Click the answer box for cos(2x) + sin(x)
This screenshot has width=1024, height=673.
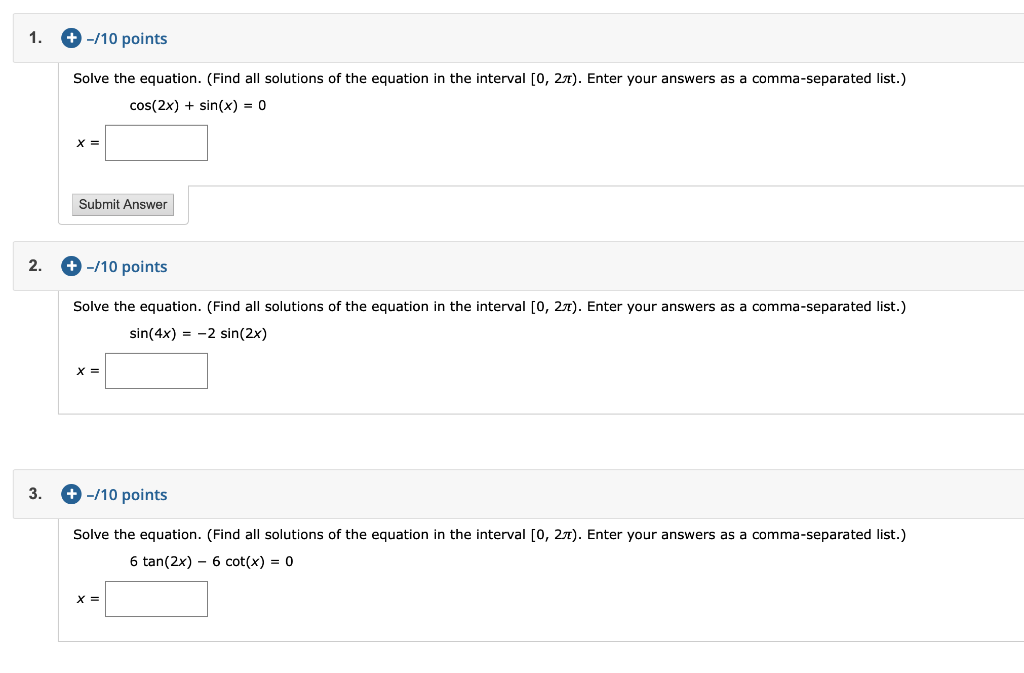156,142
